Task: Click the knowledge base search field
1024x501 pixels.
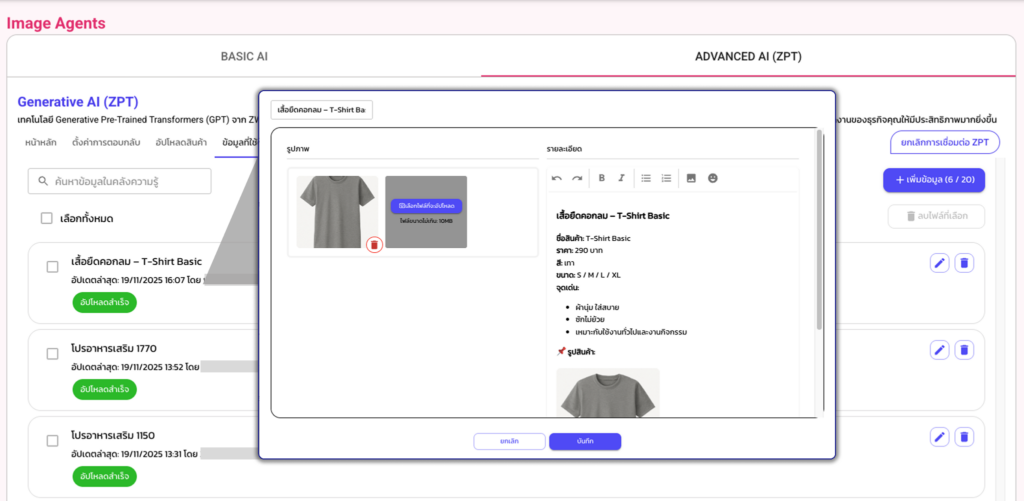Action: coord(120,181)
